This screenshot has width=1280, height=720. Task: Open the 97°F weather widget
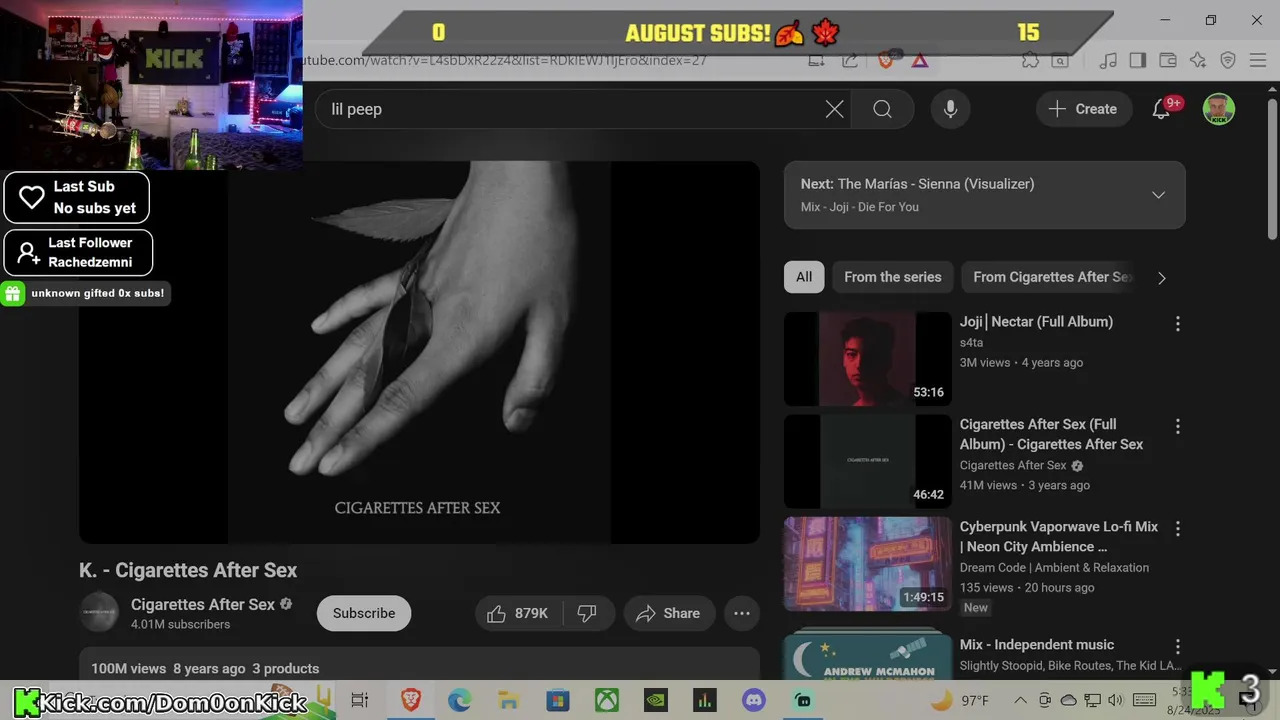point(960,700)
